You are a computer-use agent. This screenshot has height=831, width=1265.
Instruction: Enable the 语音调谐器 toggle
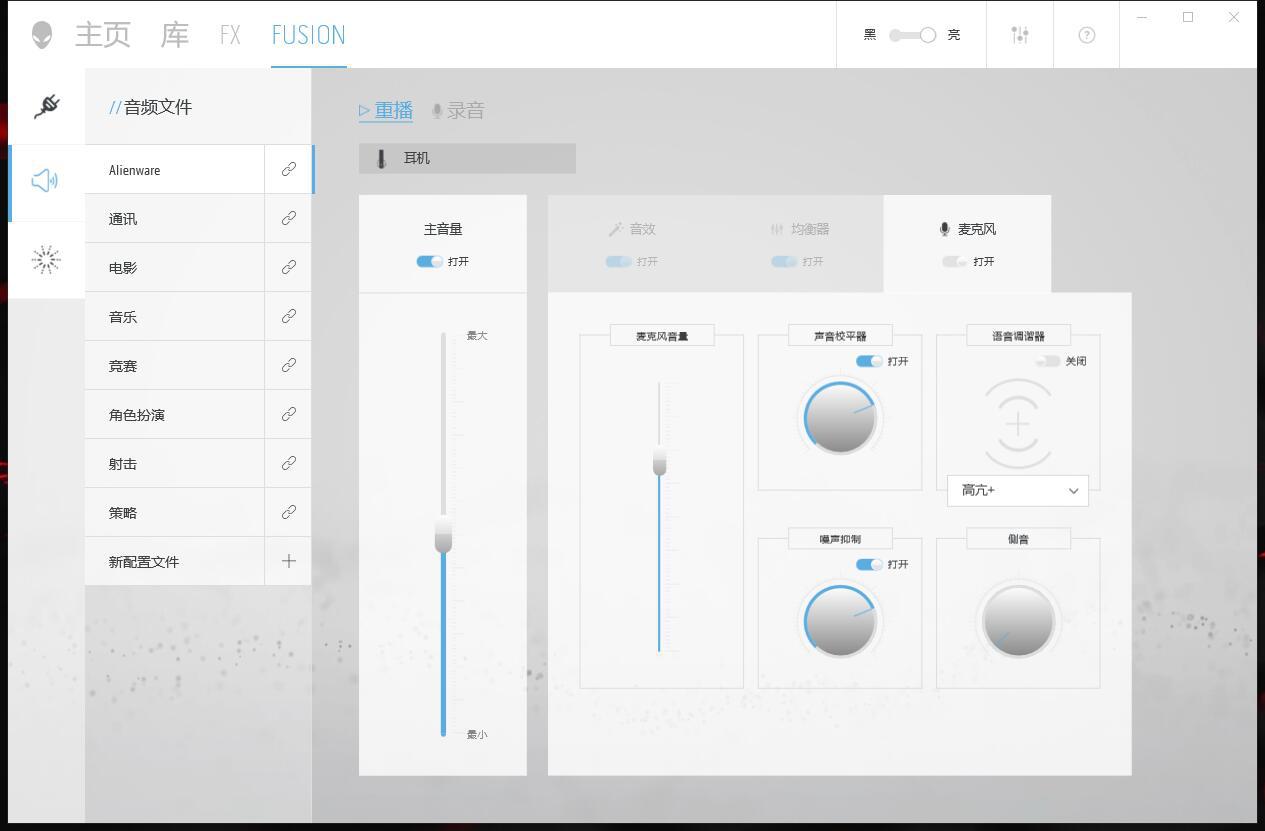click(1048, 361)
